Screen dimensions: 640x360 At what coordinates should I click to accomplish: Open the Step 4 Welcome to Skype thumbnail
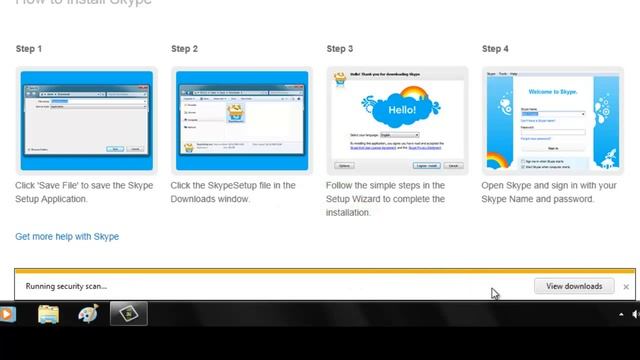pyautogui.click(x=553, y=120)
